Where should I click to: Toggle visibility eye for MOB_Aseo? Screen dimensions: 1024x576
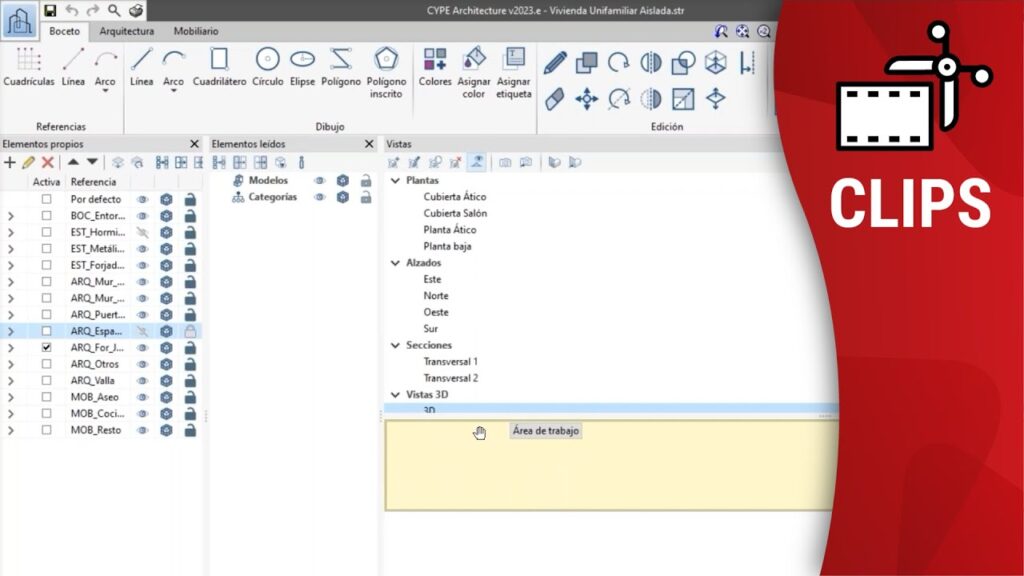(x=143, y=397)
